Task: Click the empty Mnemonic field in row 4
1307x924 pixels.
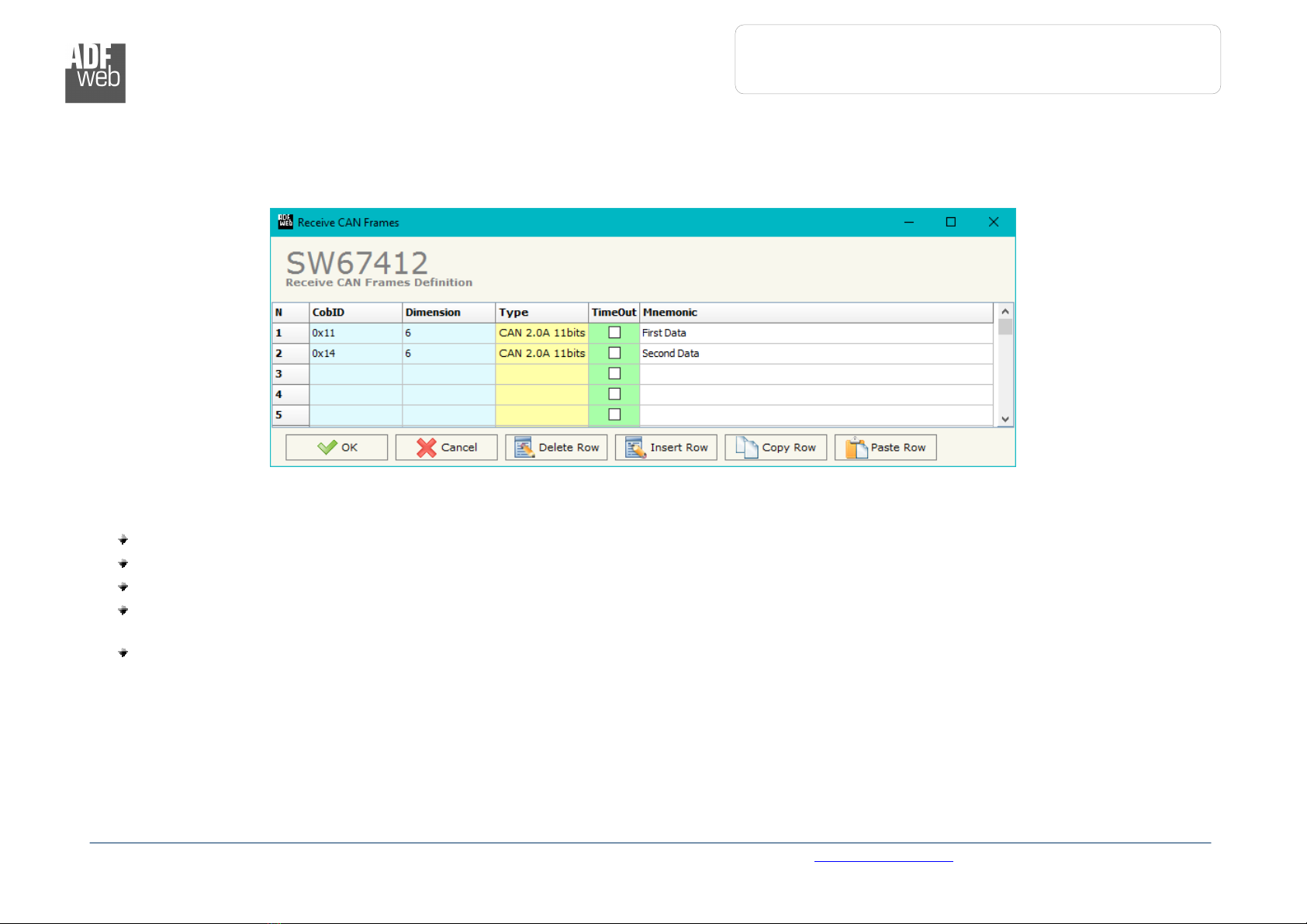Action: tap(816, 394)
